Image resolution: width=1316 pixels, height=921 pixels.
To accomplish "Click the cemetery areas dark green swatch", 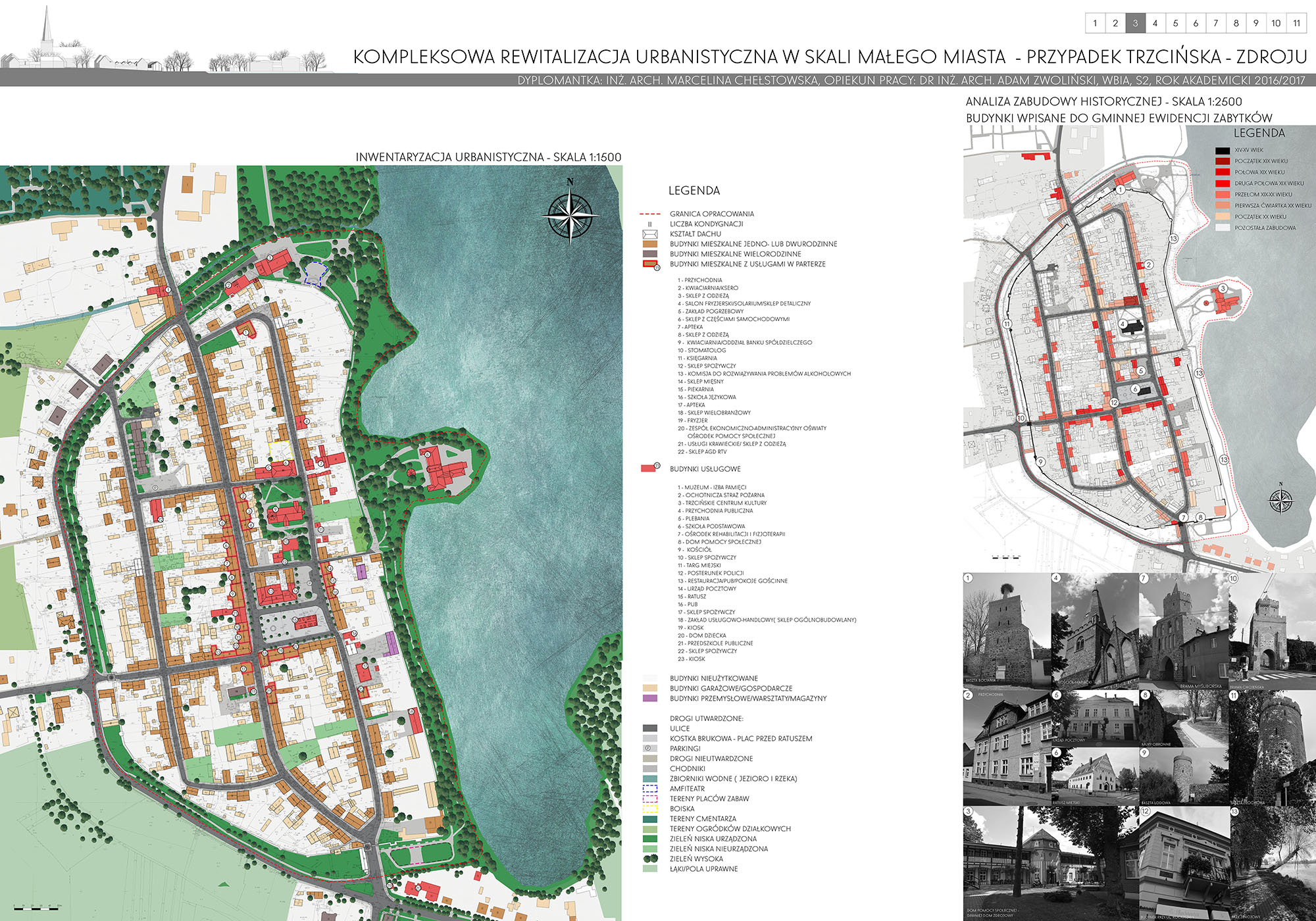I will click(650, 818).
